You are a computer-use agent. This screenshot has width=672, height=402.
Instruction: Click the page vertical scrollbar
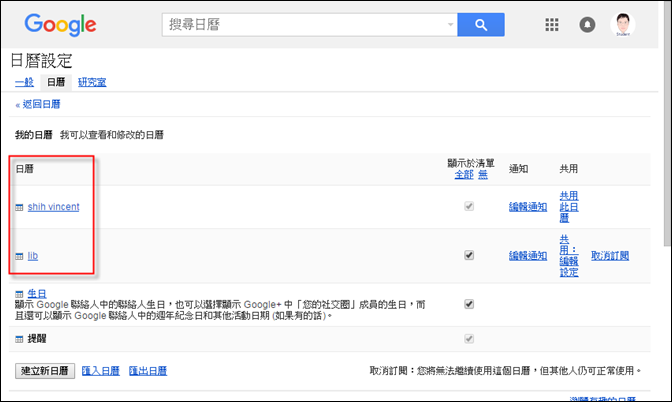pyautogui.click(x=668, y=122)
